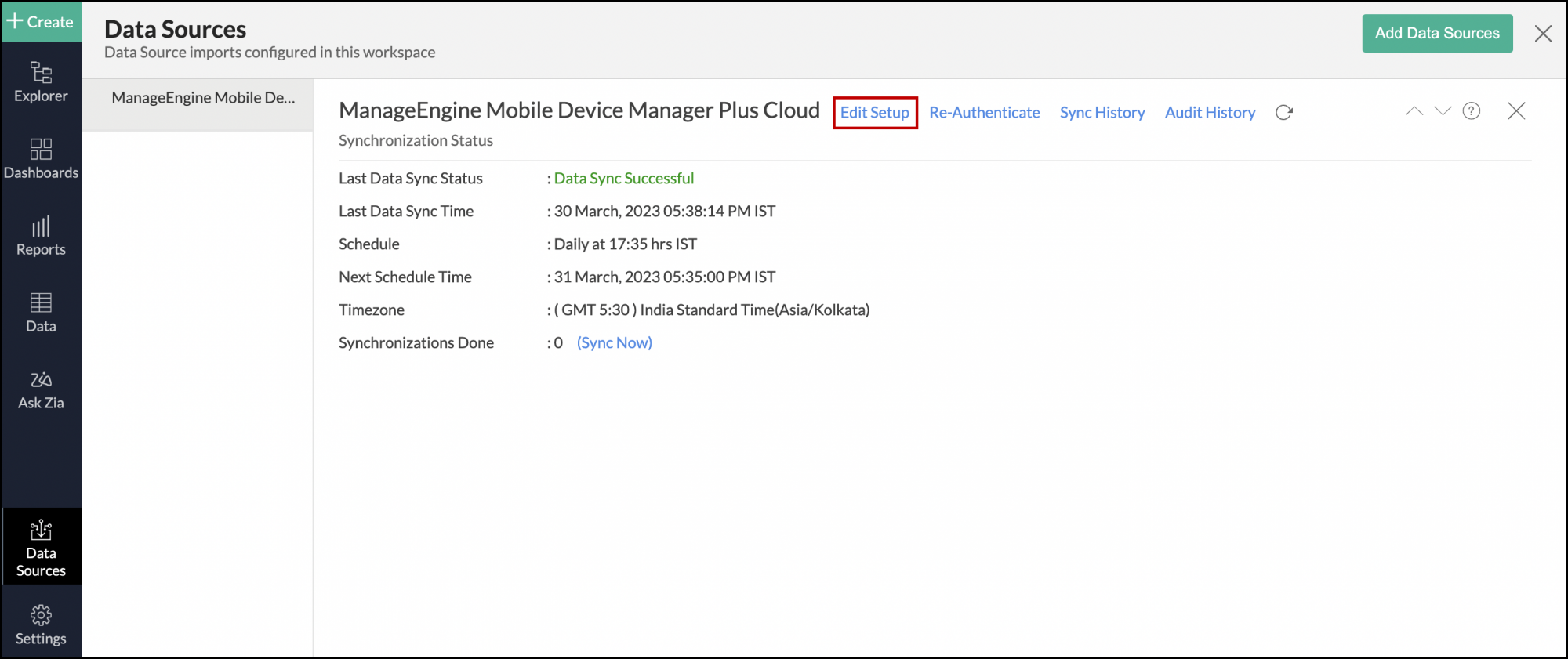Collapse details with the up chevron
The height and width of the screenshot is (659, 1568).
tap(1414, 111)
